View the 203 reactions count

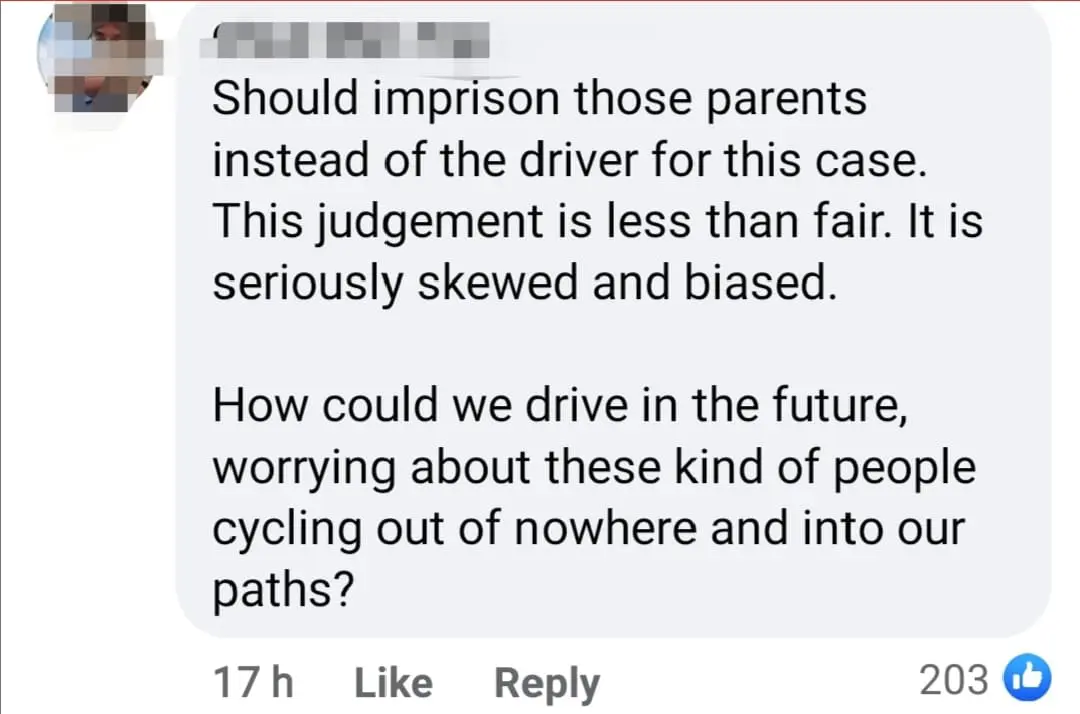(x=954, y=681)
